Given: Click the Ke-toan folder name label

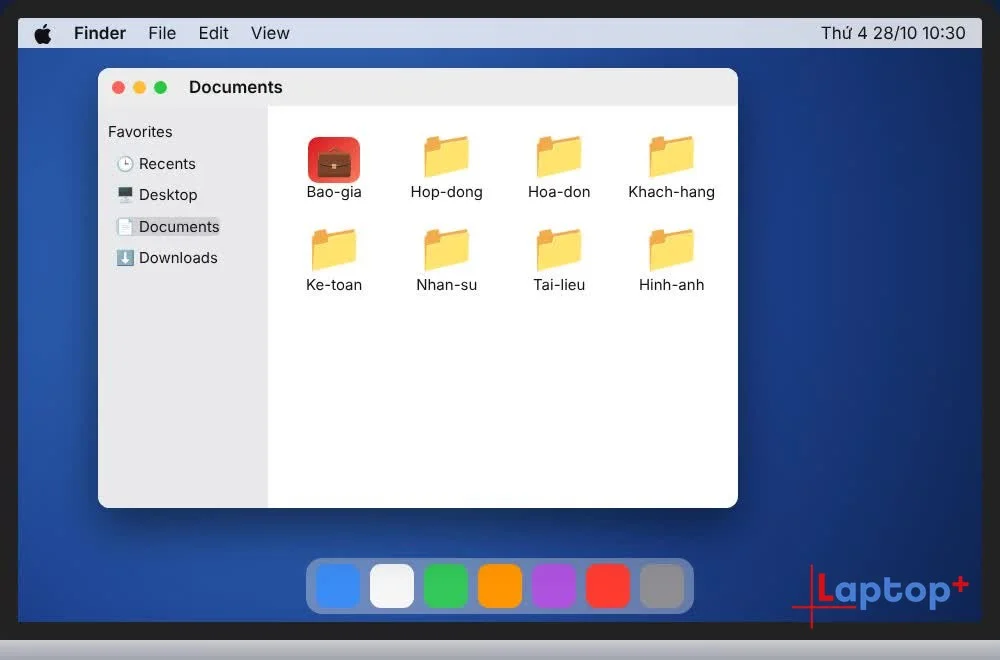Looking at the screenshot, I should tap(334, 285).
